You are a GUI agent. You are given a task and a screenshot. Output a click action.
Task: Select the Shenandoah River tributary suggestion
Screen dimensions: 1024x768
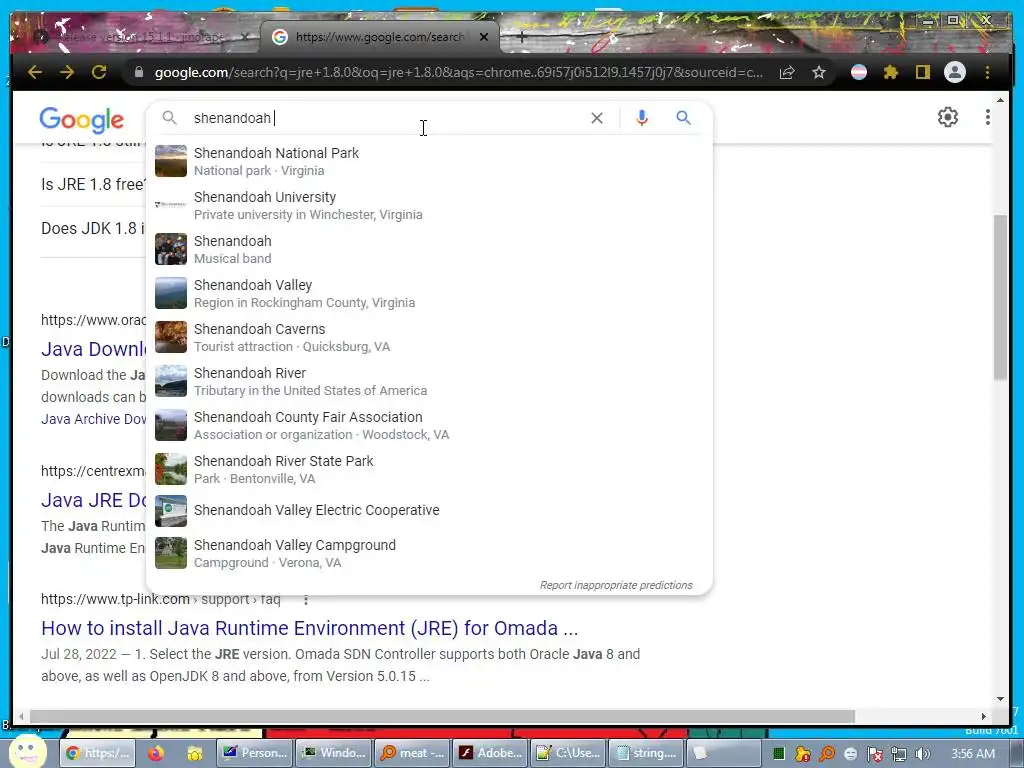coord(429,381)
